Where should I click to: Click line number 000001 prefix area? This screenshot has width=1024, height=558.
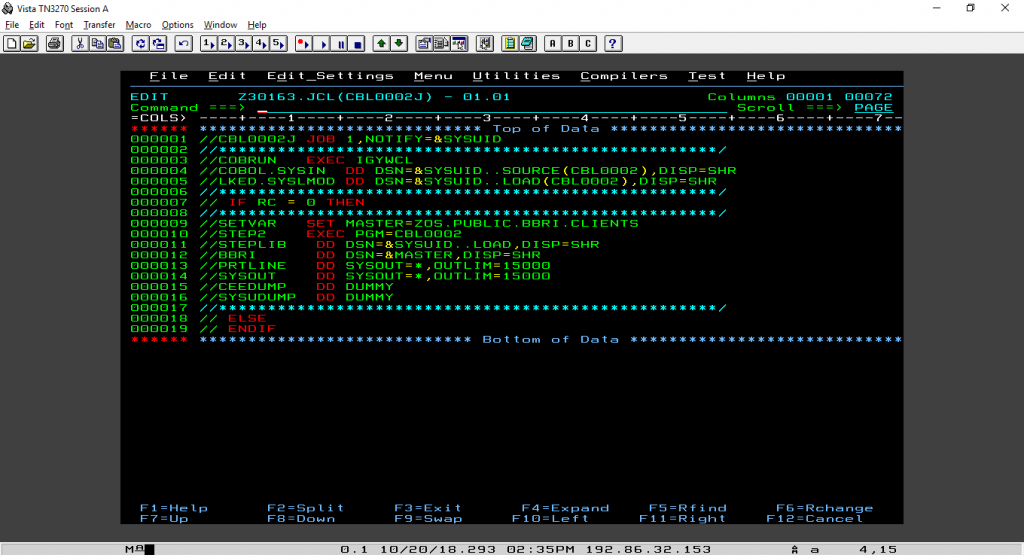159,139
